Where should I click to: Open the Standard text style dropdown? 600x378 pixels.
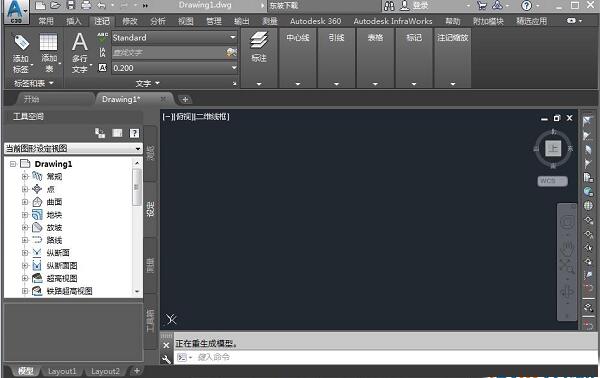tap(233, 37)
